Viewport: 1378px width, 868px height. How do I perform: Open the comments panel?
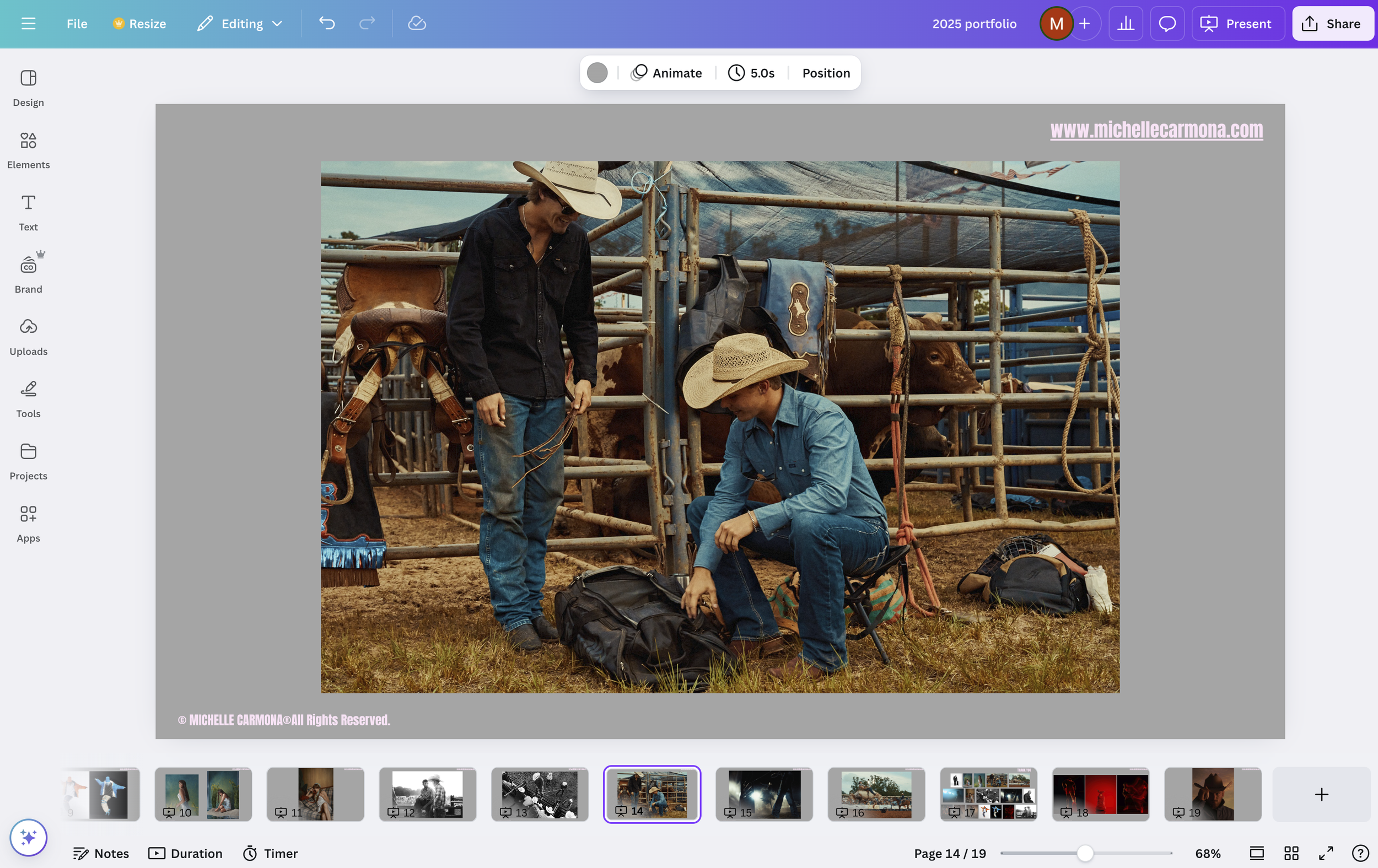click(x=1167, y=24)
